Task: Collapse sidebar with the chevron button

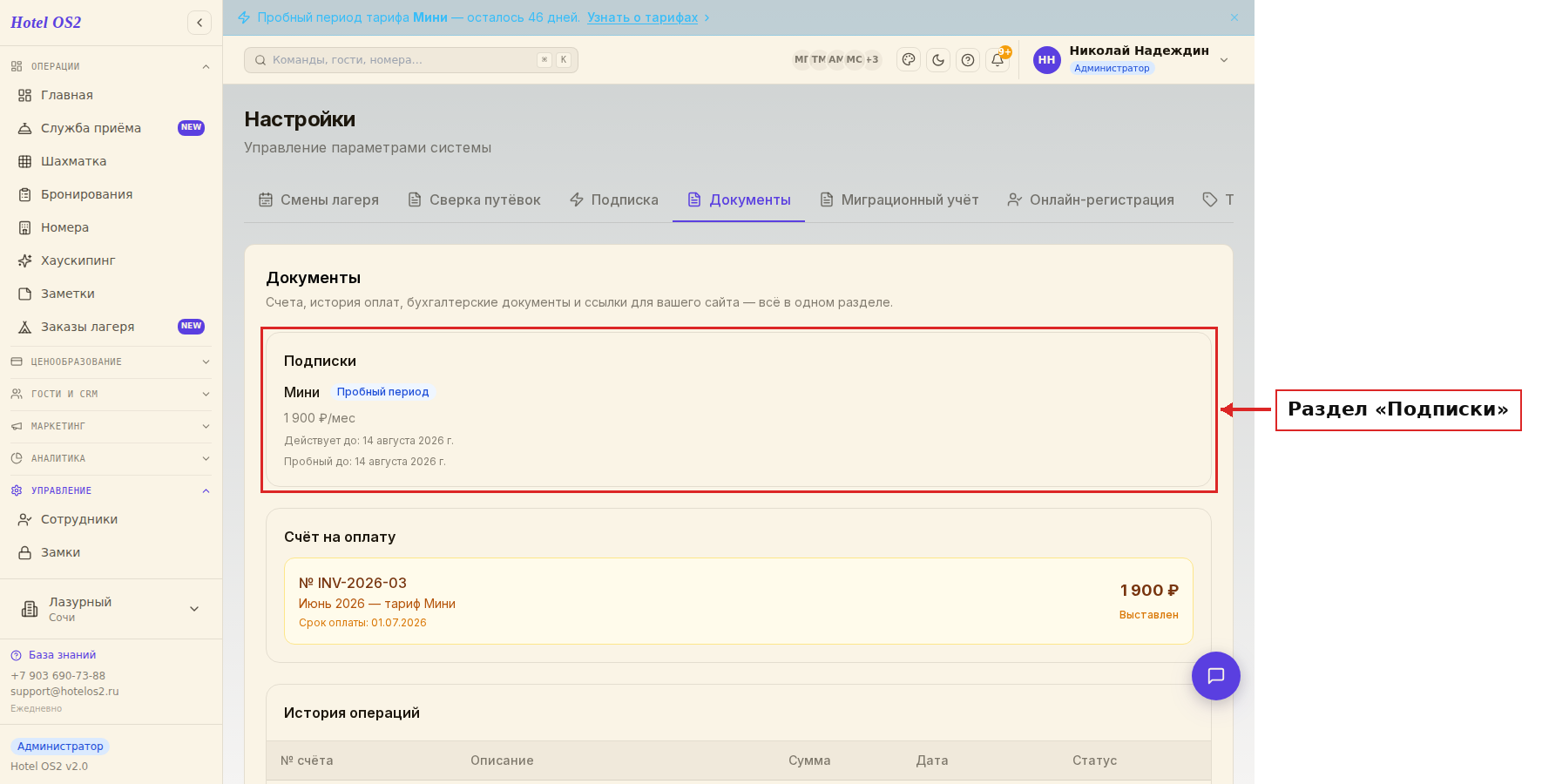Action: pyautogui.click(x=200, y=23)
